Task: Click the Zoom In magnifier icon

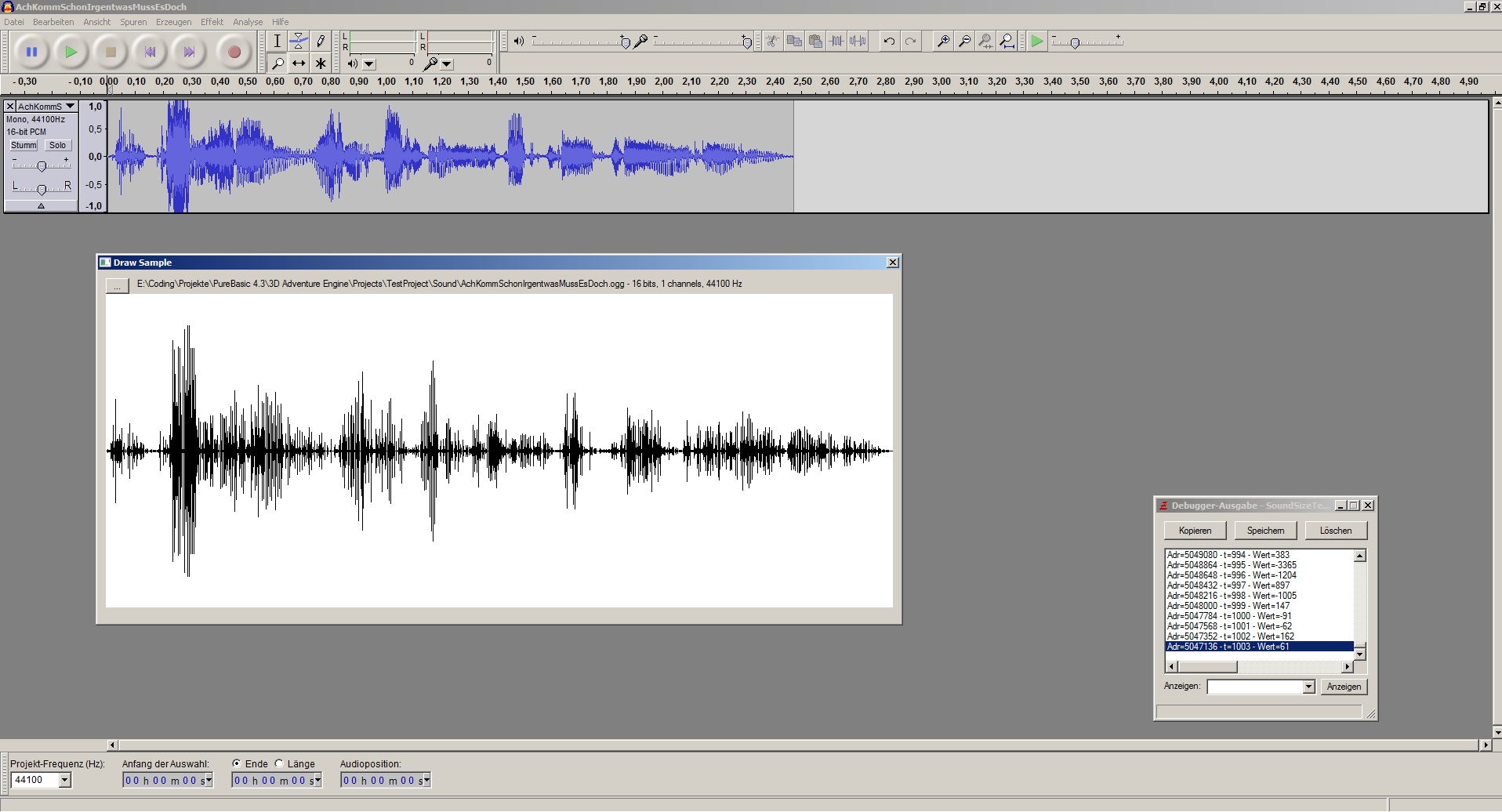Action: pos(943,42)
